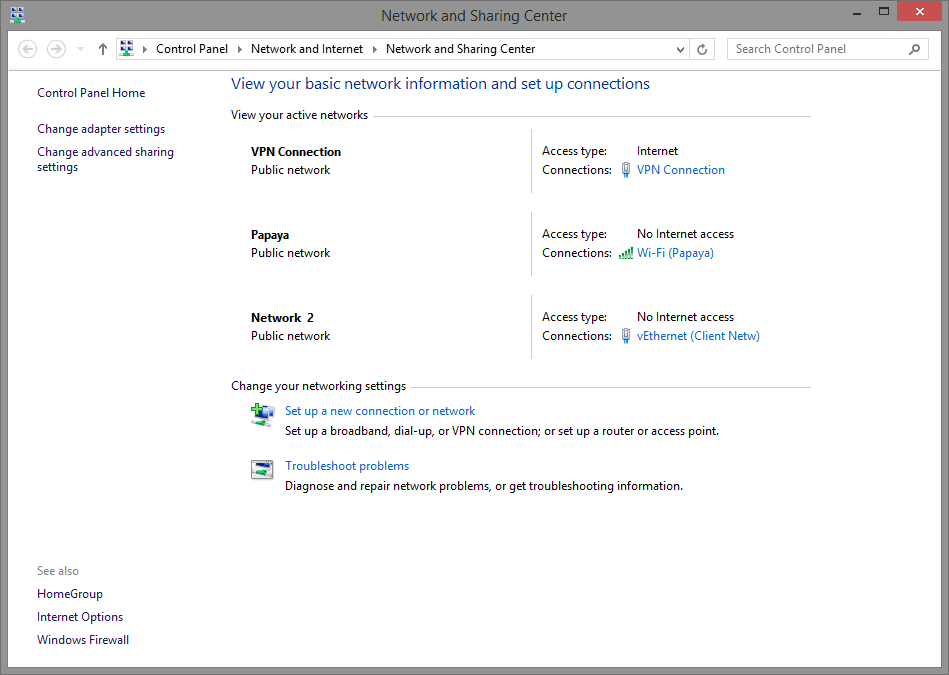Click the vEthernet adapter icon
949x675 pixels.
(x=626, y=336)
